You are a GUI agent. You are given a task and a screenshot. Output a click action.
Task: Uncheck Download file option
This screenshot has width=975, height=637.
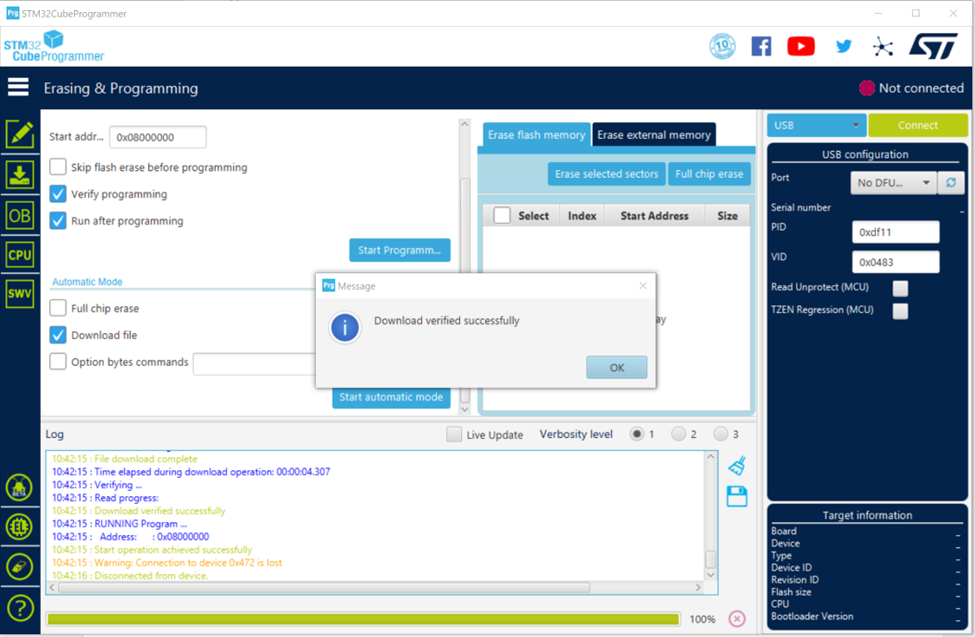point(58,335)
